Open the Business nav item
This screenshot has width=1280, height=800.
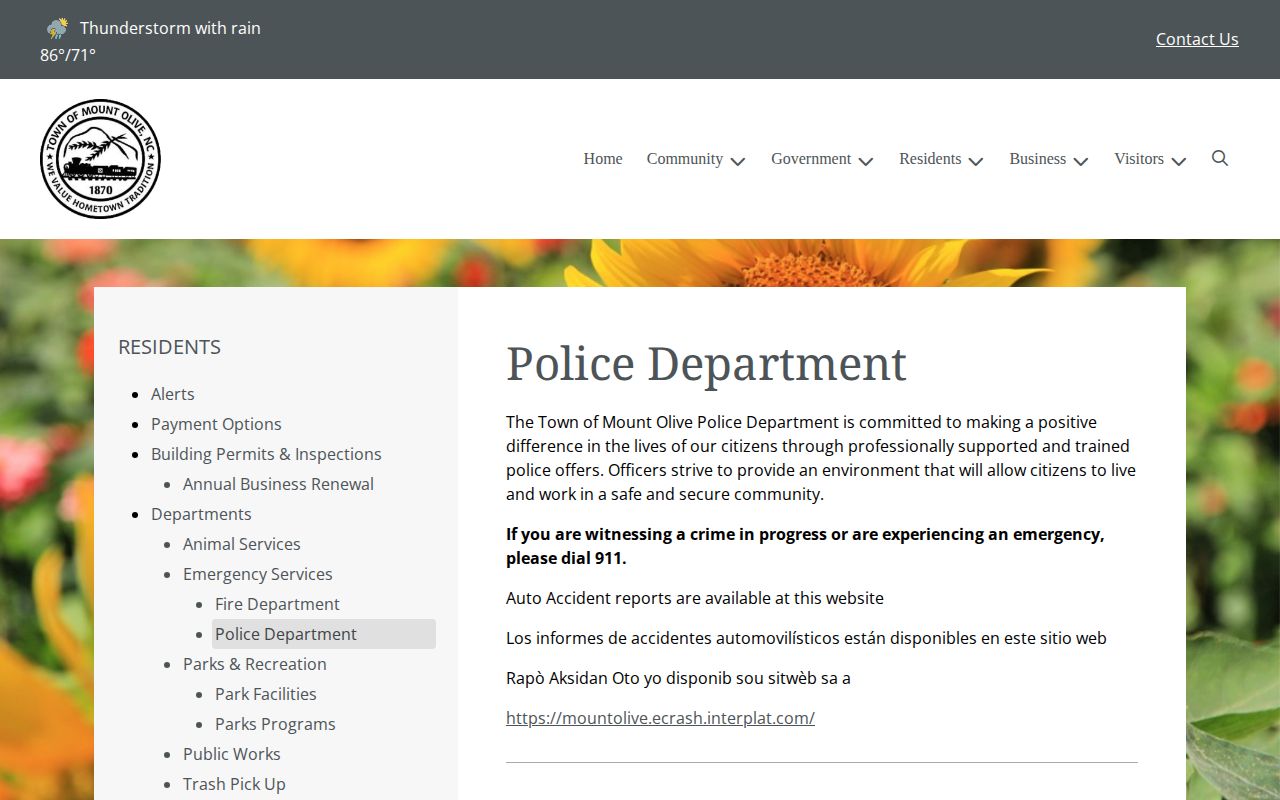(x=1038, y=159)
